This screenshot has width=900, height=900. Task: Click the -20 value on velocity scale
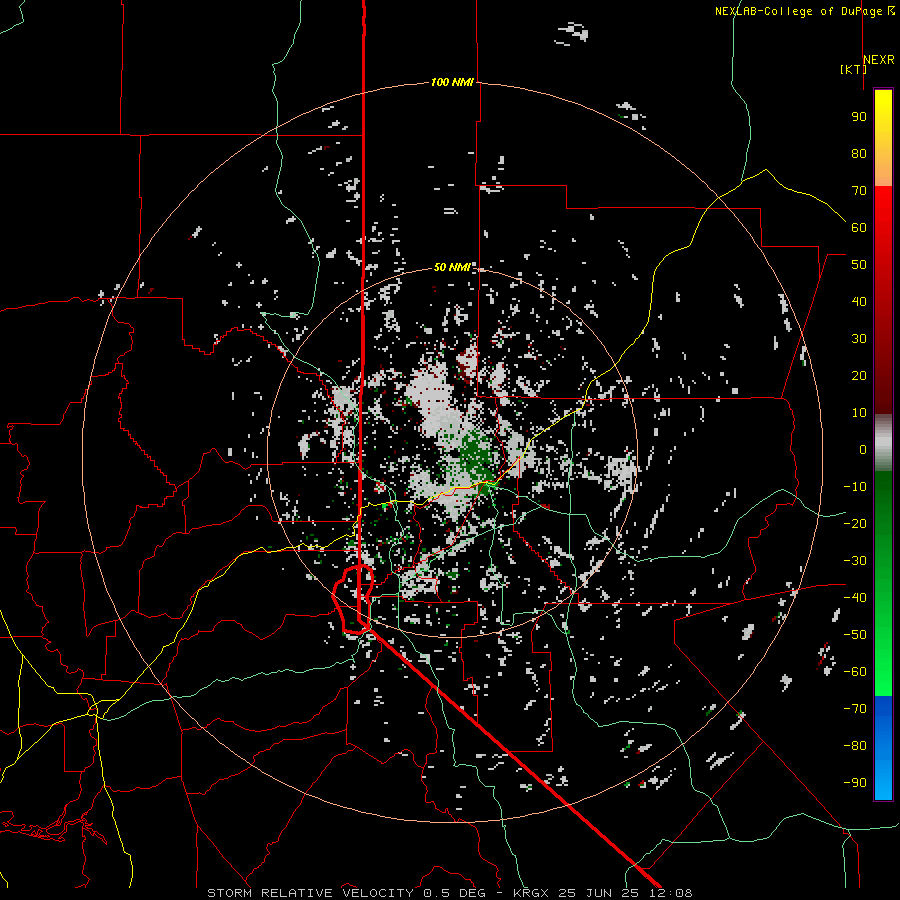(855, 523)
